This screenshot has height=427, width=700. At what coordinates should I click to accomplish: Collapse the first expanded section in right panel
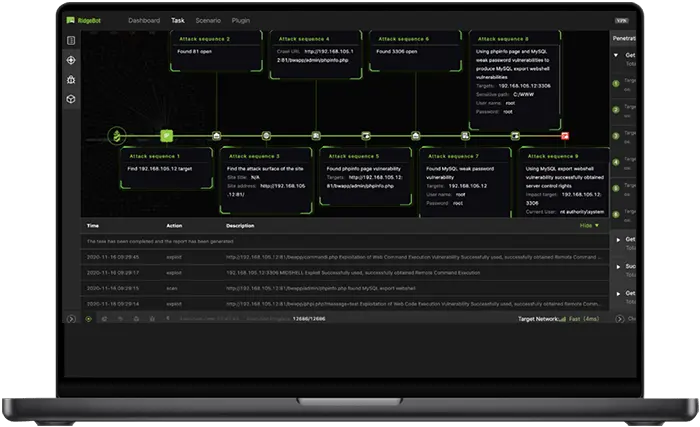pos(616,55)
